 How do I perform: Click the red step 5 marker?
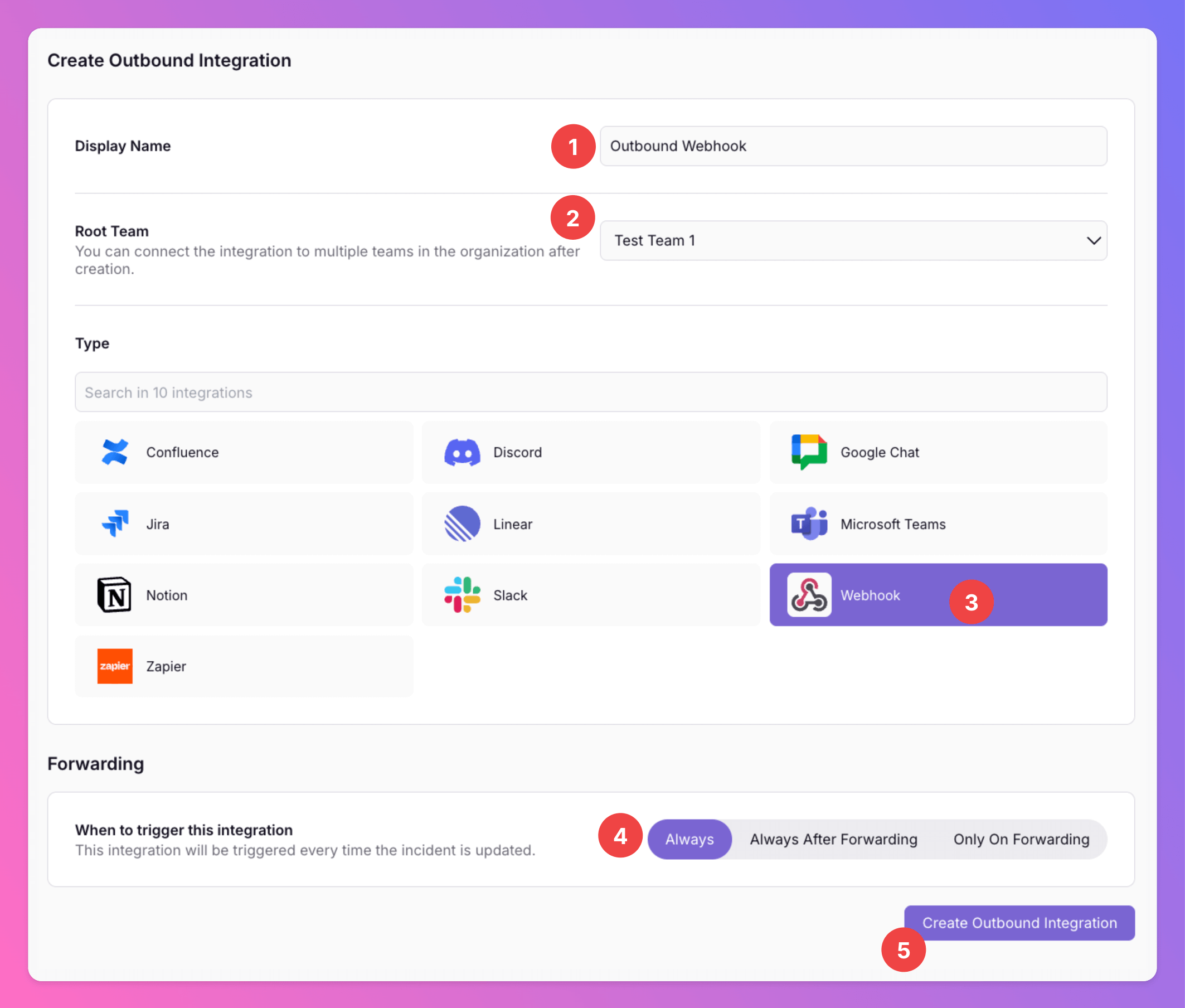coord(903,950)
